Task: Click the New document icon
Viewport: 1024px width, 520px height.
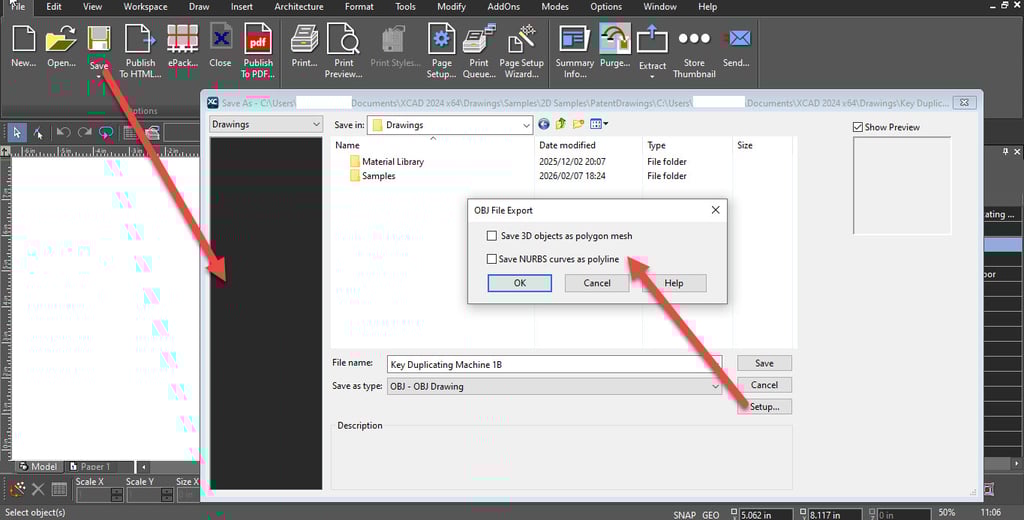Action: 24,39
